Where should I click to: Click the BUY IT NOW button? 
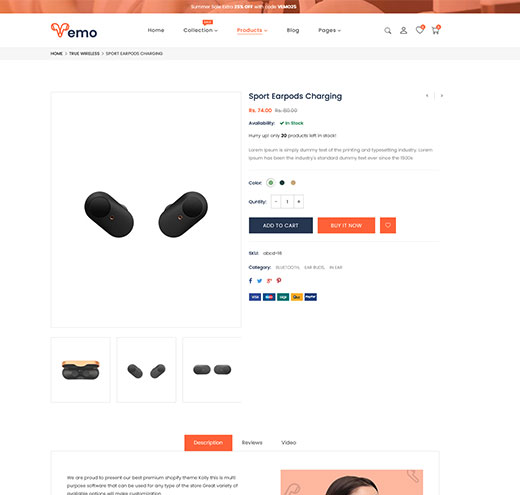pyautogui.click(x=346, y=225)
